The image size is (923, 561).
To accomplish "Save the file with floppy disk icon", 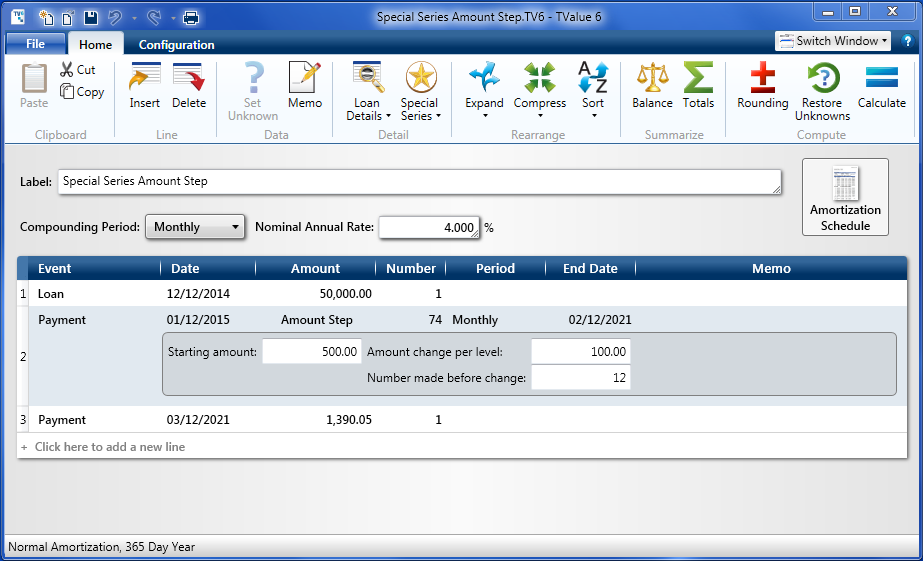I will click(x=91, y=18).
